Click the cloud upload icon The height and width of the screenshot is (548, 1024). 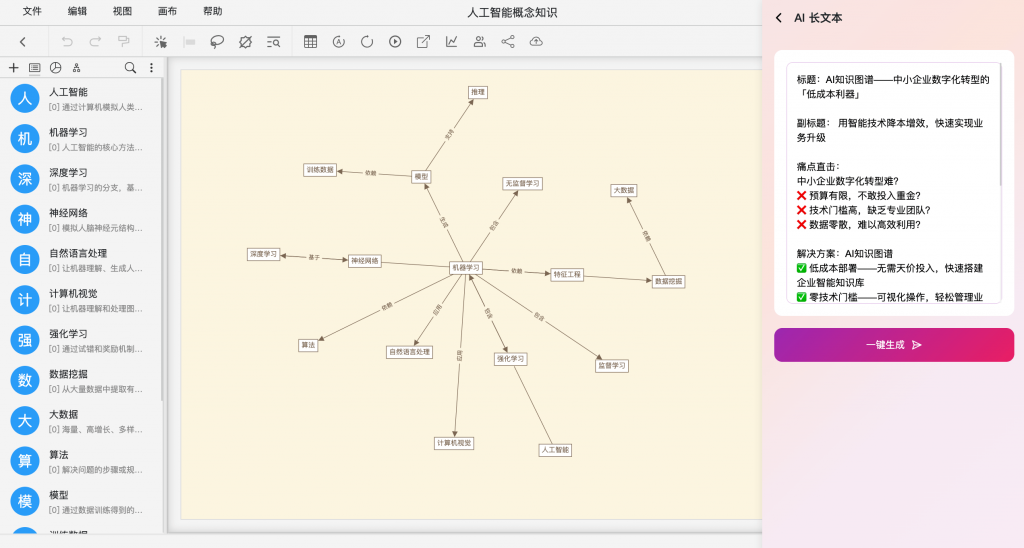[536, 42]
